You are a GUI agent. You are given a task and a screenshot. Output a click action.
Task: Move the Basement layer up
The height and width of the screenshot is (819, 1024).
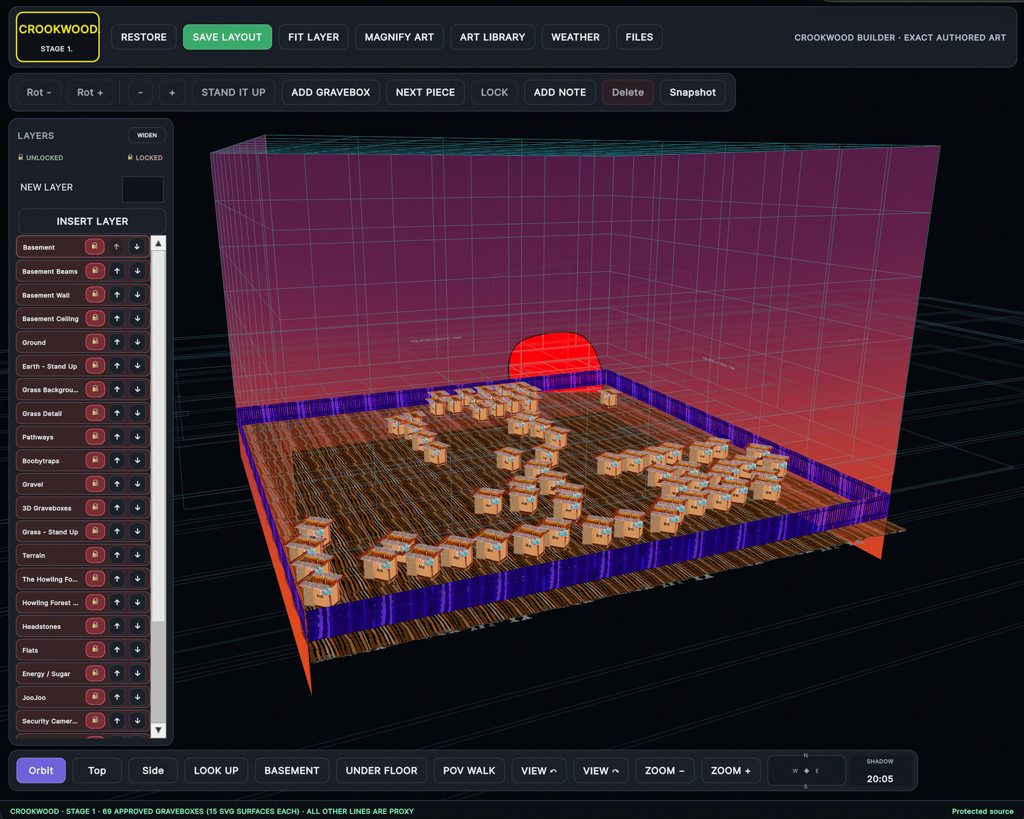116,247
